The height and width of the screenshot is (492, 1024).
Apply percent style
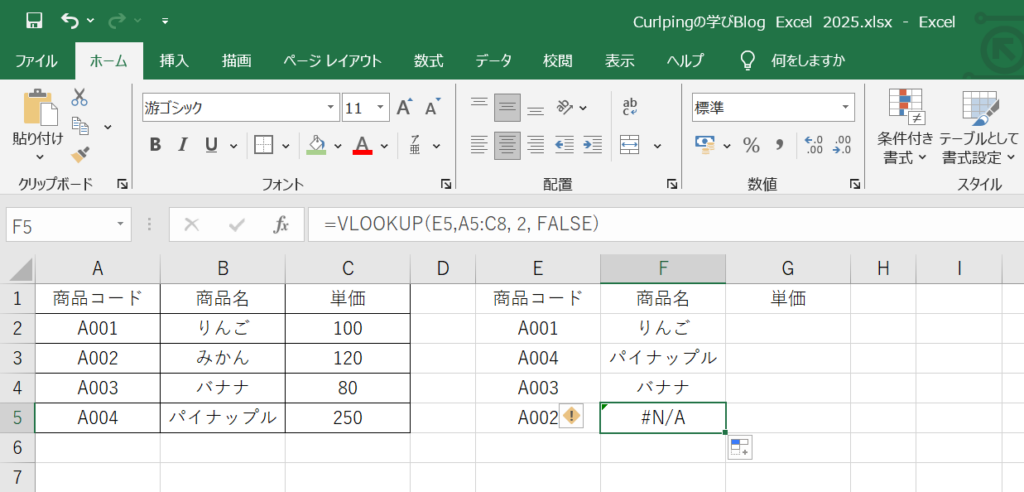(751, 145)
